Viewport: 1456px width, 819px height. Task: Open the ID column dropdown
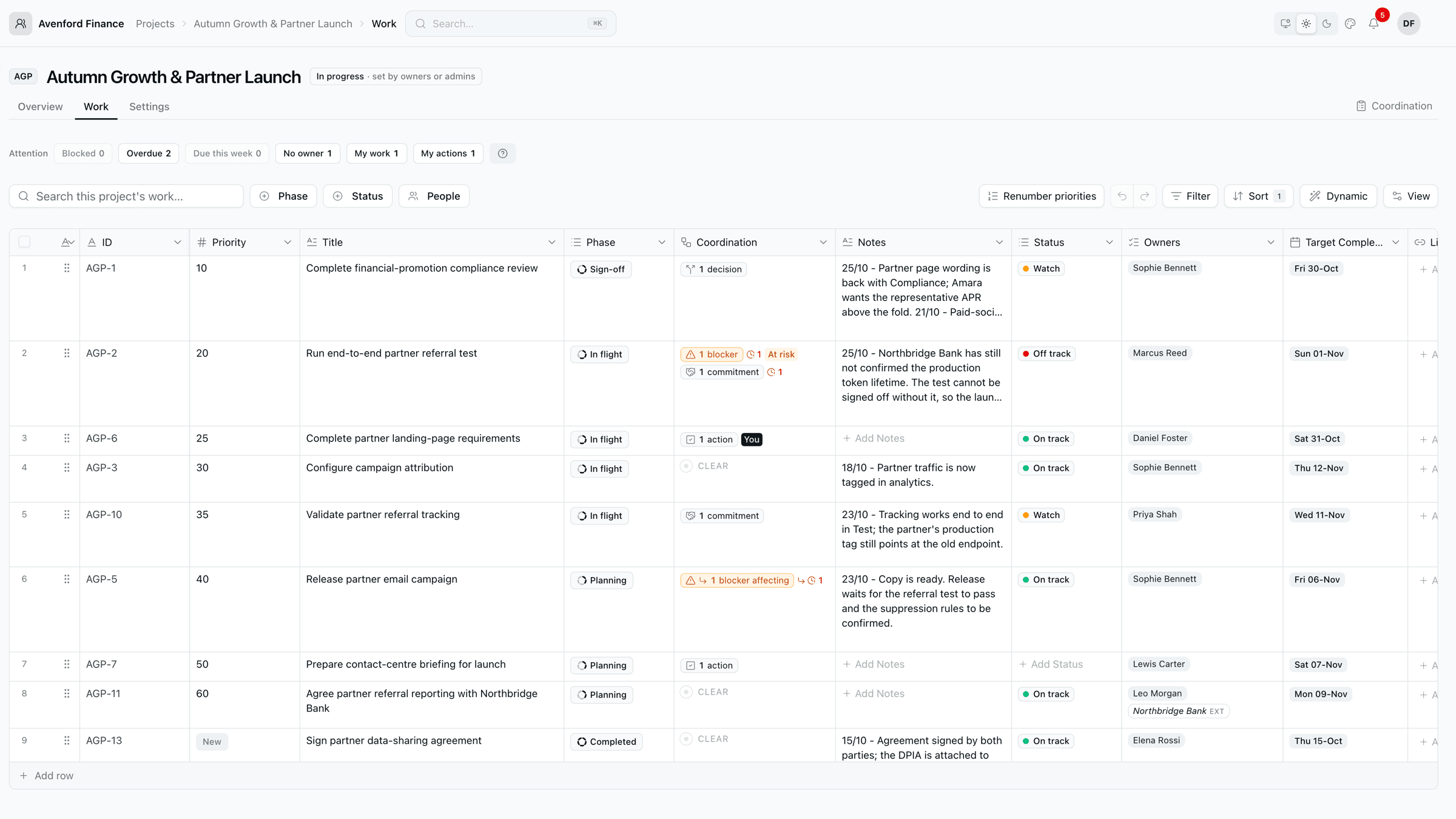coord(177,242)
